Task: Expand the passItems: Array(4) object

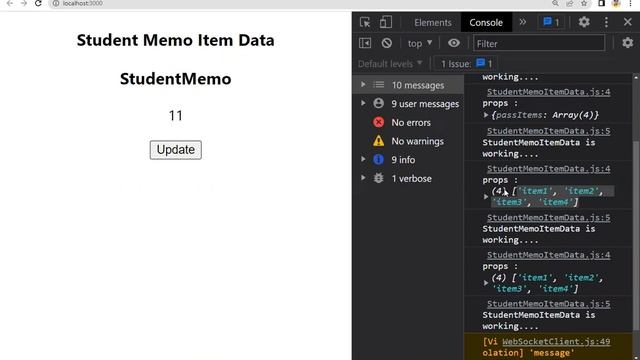Action: click(486, 115)
